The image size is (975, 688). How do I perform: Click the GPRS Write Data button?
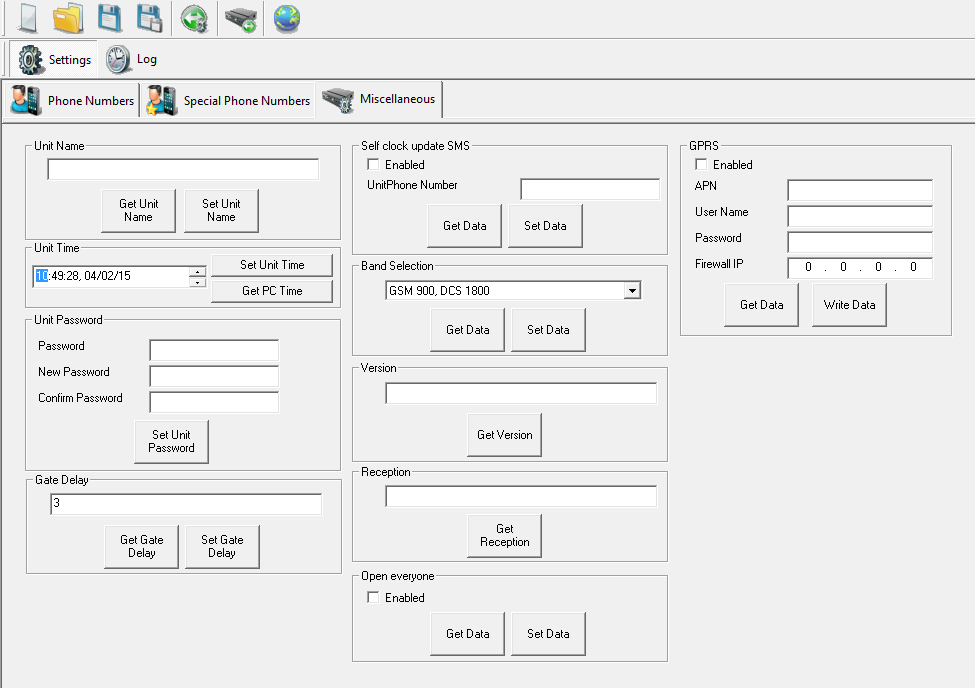(x=849, y=305)
